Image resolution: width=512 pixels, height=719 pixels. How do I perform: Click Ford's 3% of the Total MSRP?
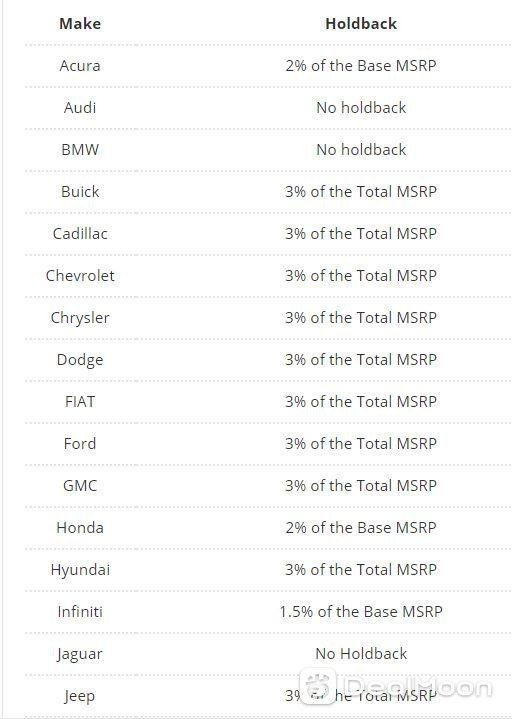[361, 444]
